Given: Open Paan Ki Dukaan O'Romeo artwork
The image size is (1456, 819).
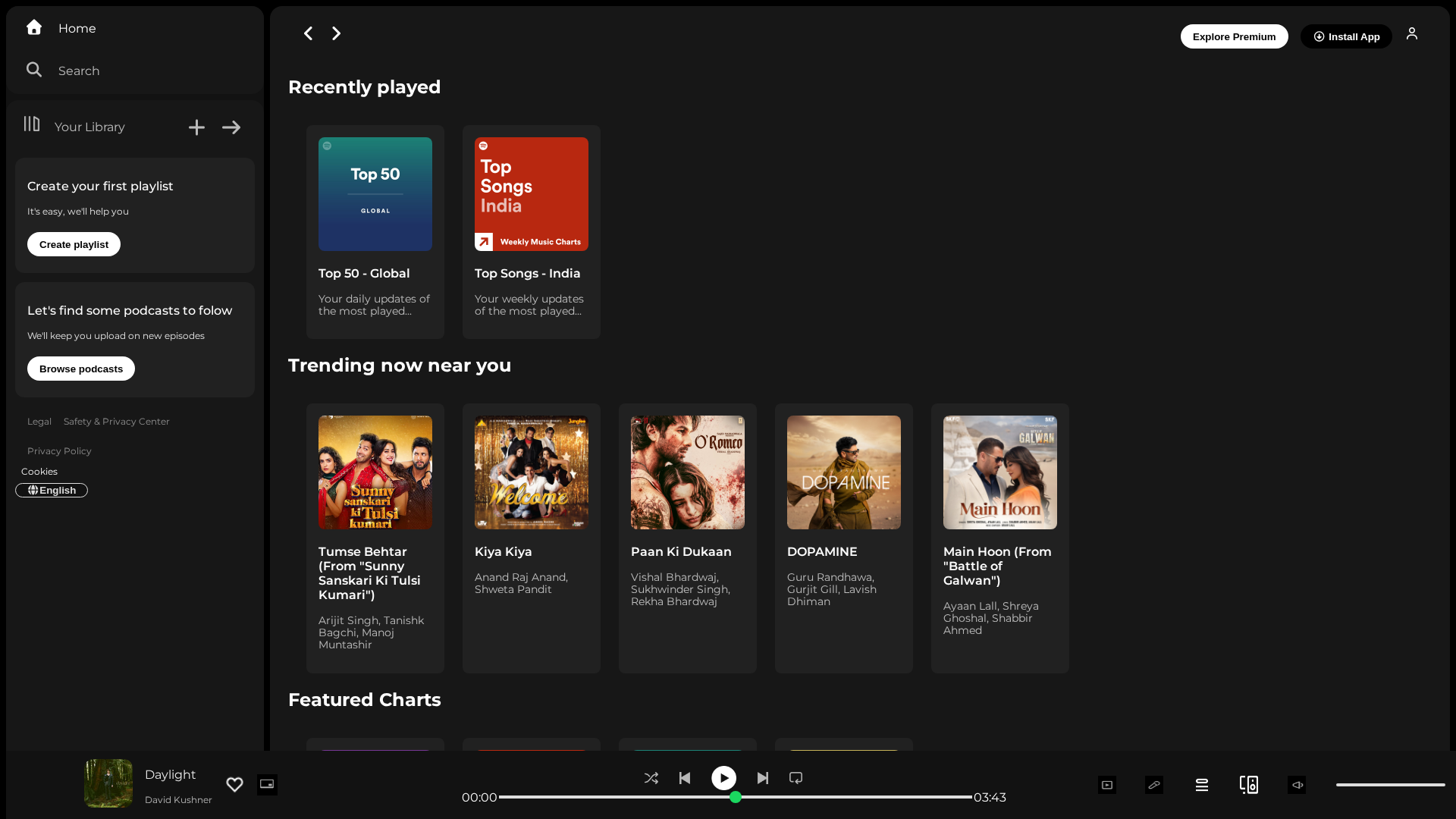Looking at the screenshot, I should click(688, 472).
